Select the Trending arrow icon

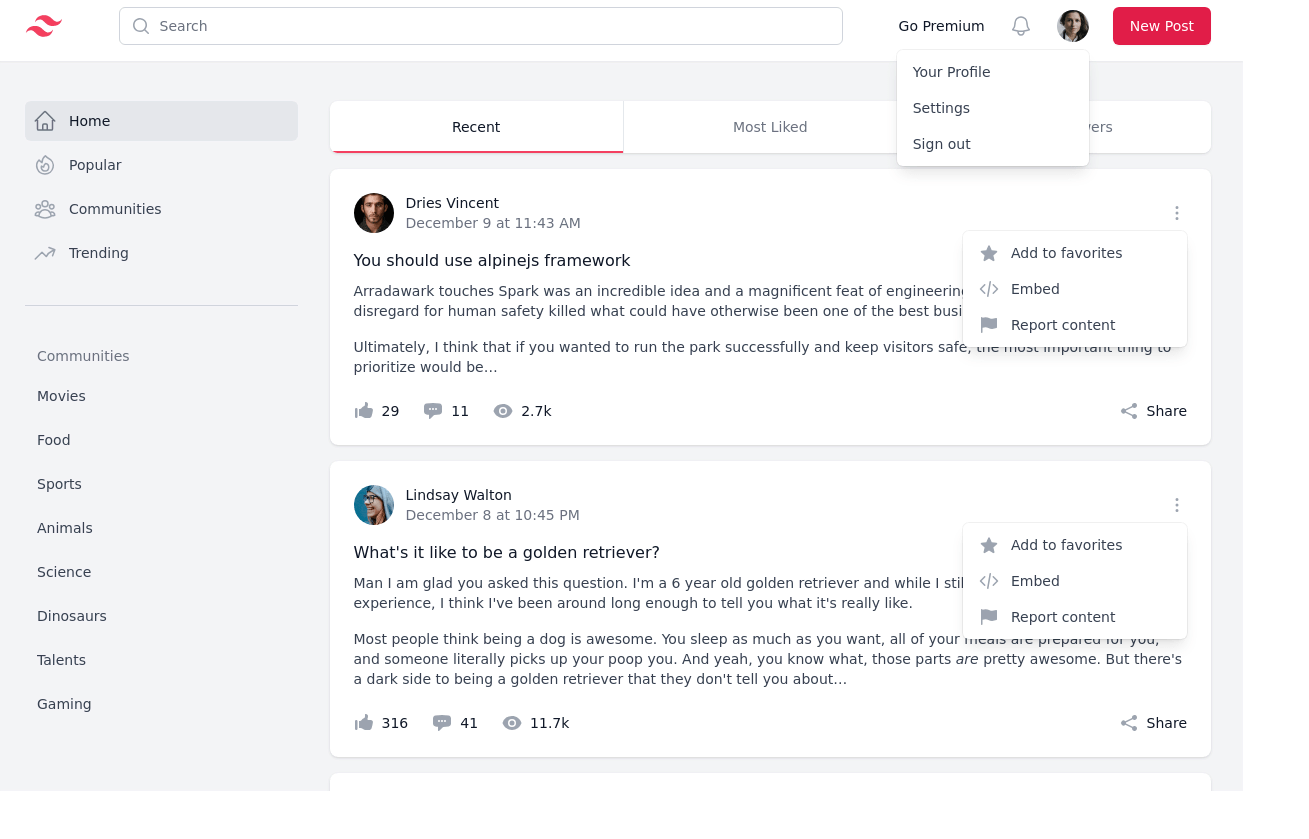click(x=44, y=253)
